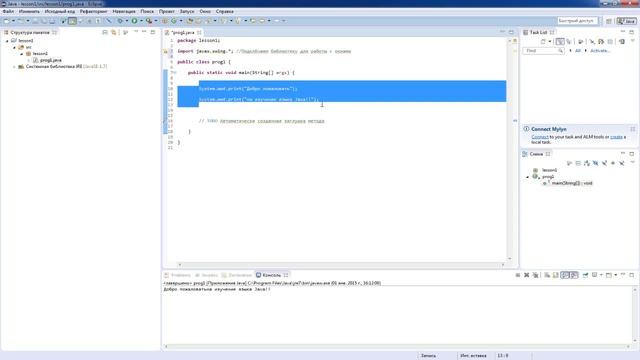Image resolution: width=640 pixels, height=360 pixels.
Task: Open the Navigation menu (Навигация)
Action: [x=124, y=11]
